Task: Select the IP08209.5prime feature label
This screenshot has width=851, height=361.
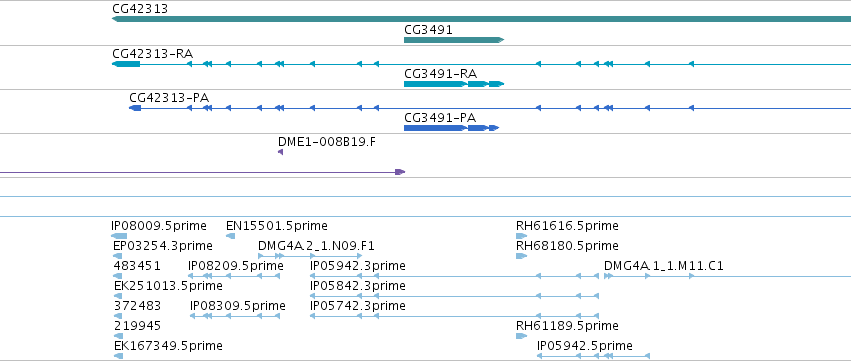Action: click(236, 266)
